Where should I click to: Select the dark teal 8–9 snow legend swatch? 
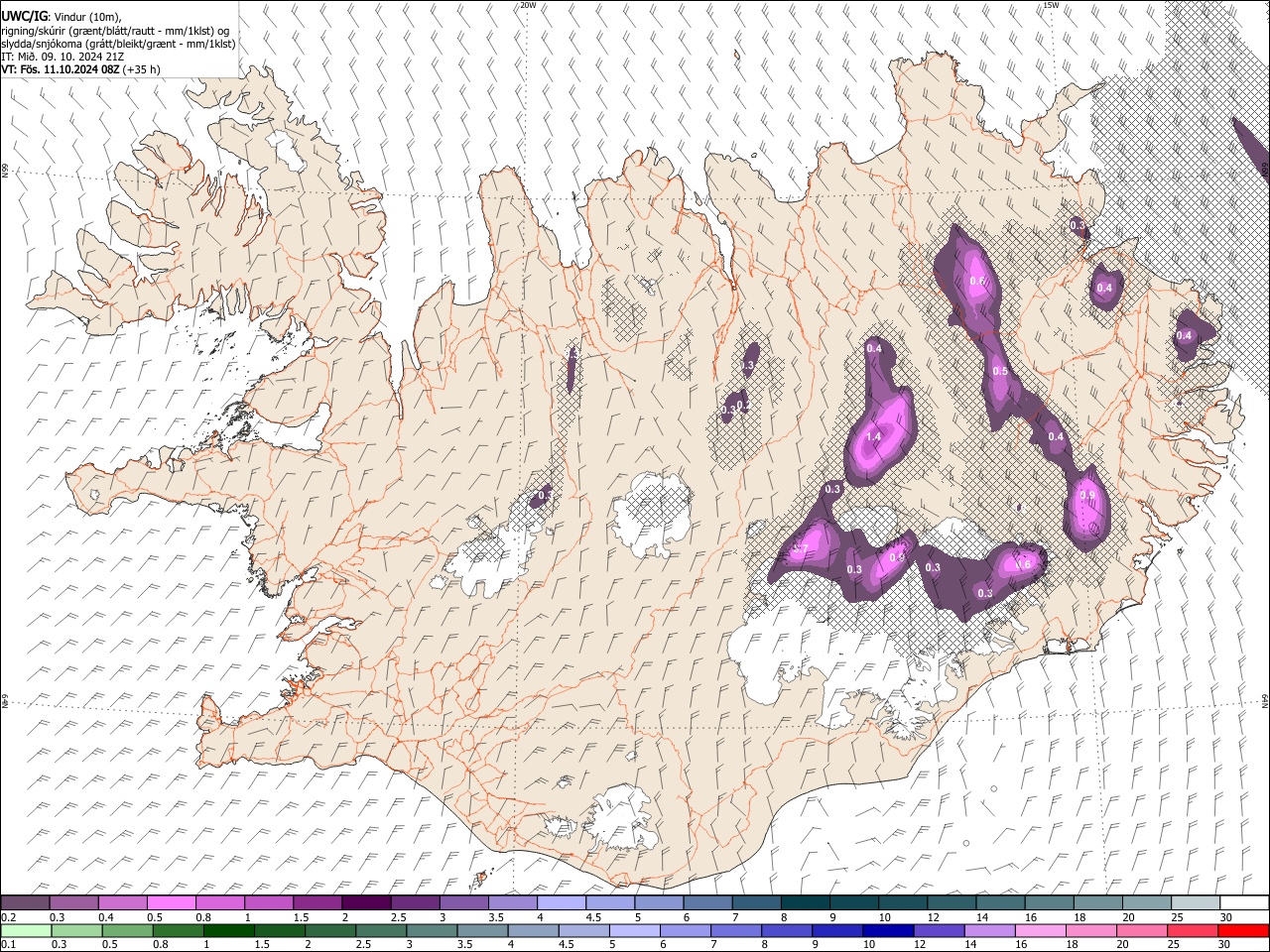806,902
